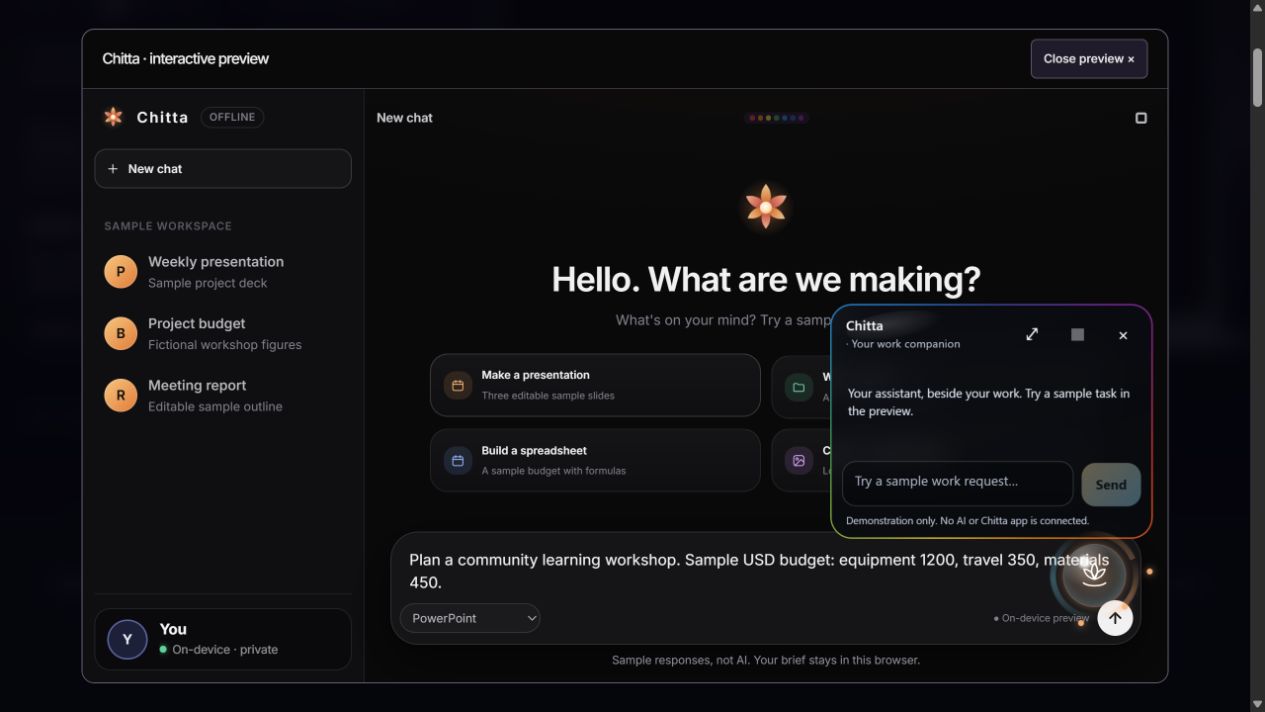This screenshot has height=712, width=1265.
Task: Select the Build a spreadsheet card
Action: (595, 460)
